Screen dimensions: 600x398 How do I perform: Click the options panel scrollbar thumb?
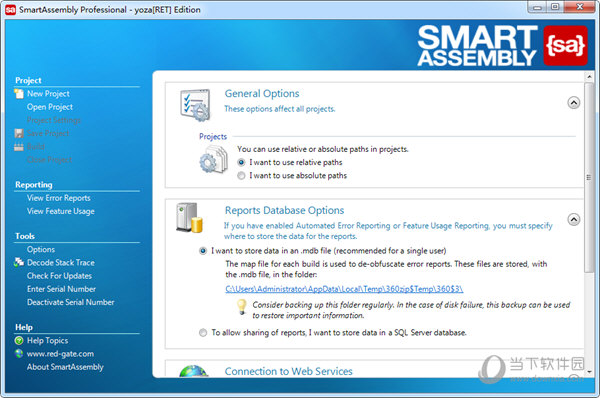[x=589, y=177]
